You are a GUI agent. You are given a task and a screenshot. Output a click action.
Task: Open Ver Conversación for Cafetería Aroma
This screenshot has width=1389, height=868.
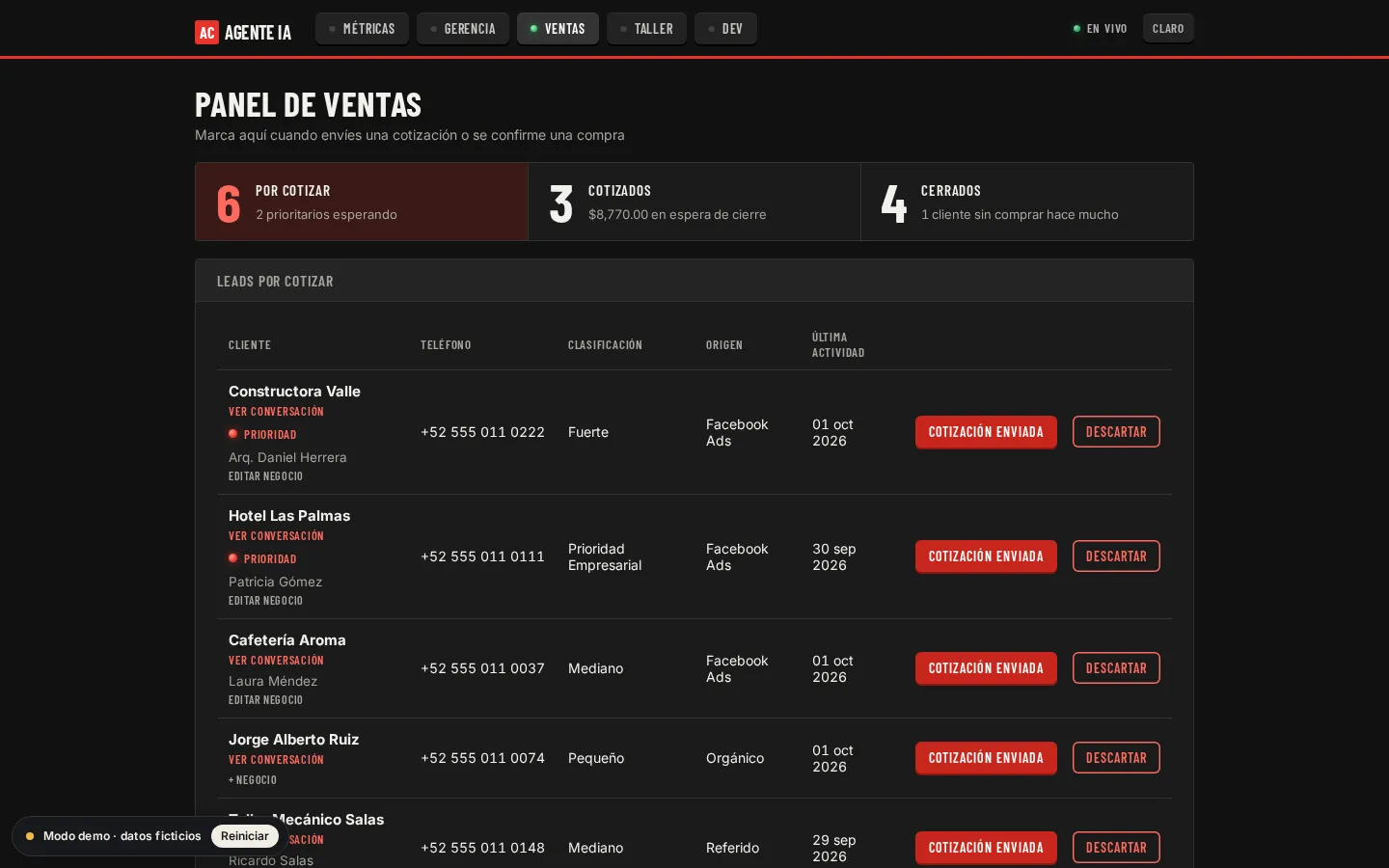click(276, 661)
